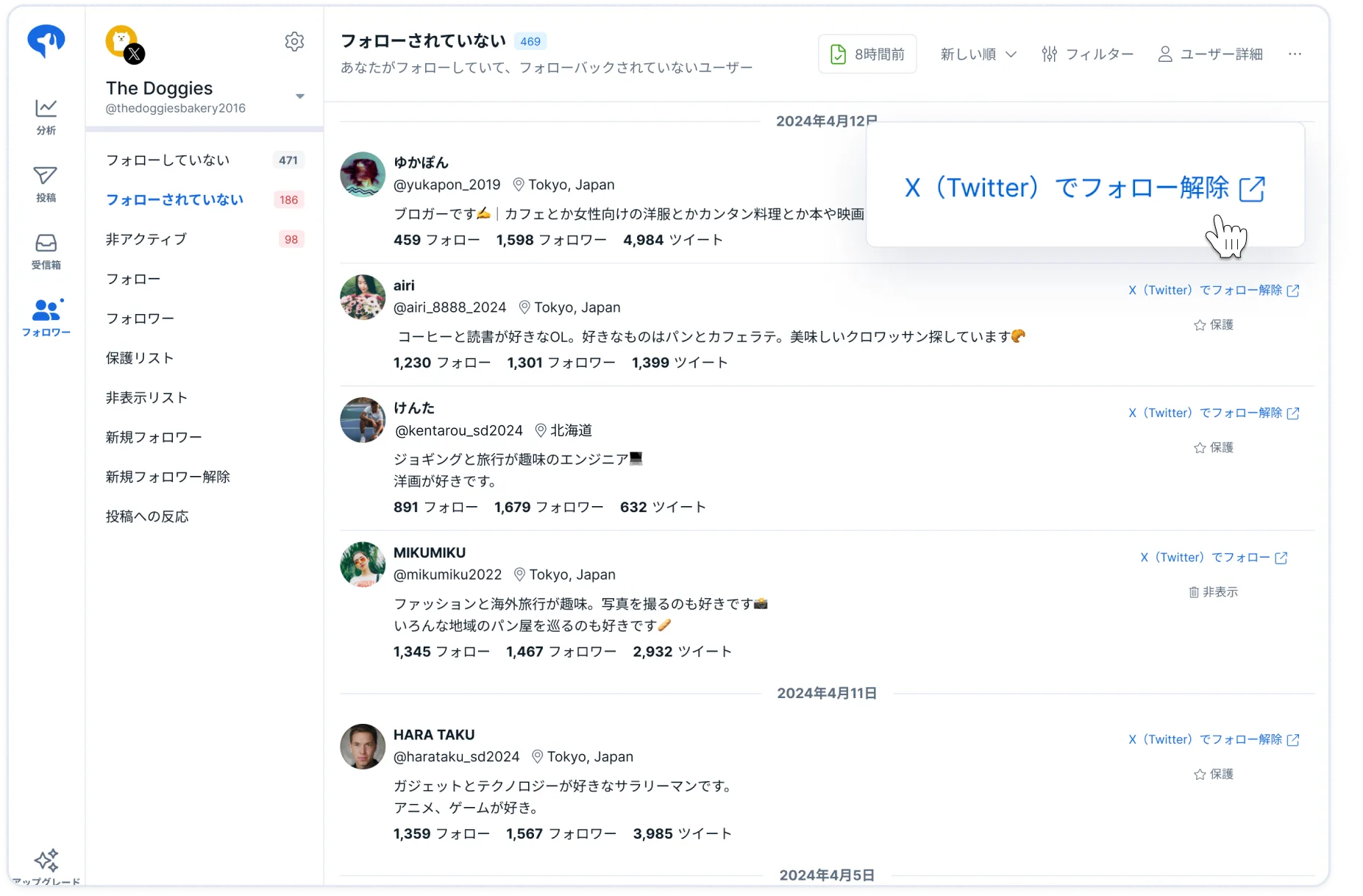Click 非表示 trash for MIKUMIKU

(1213, 591)
